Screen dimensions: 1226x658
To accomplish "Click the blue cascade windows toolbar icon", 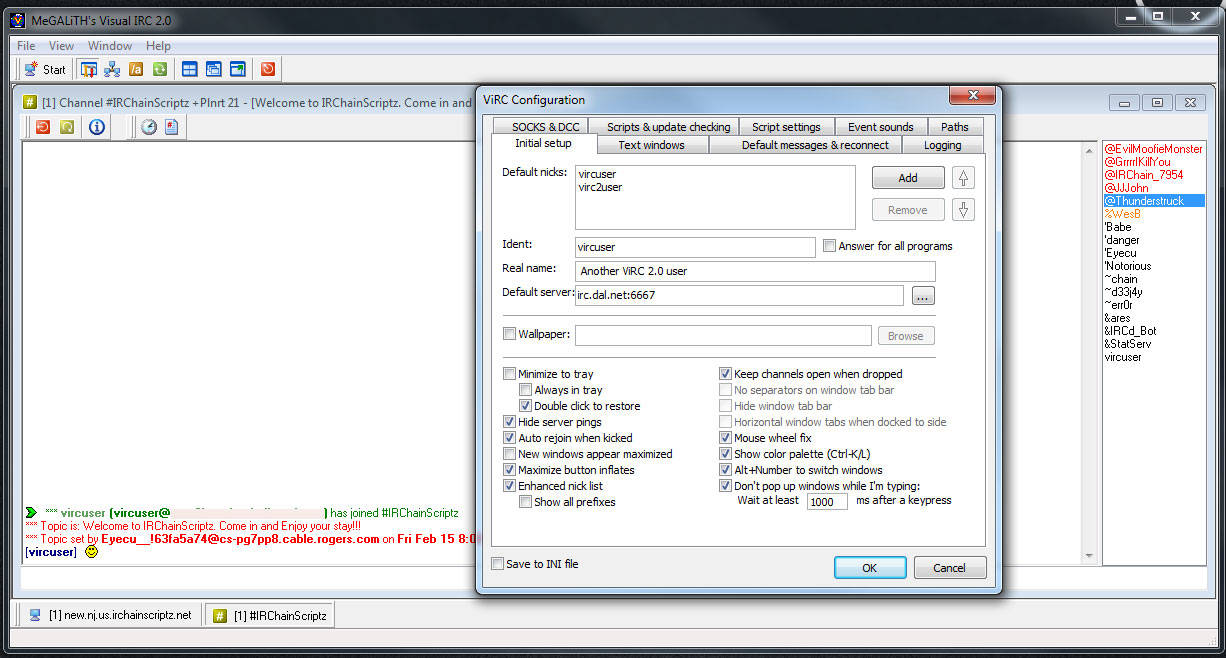I will pos(213,69).
